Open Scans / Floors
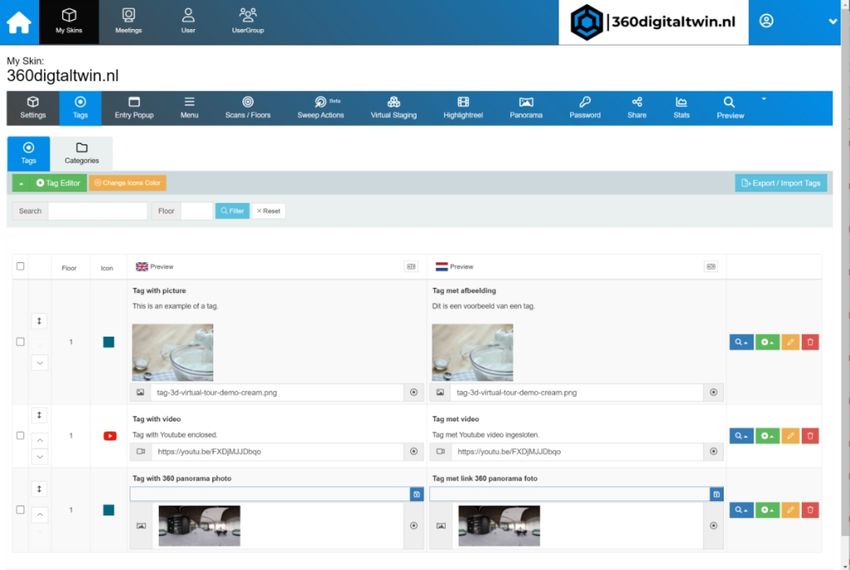850x570 pixels. [248, 108]
